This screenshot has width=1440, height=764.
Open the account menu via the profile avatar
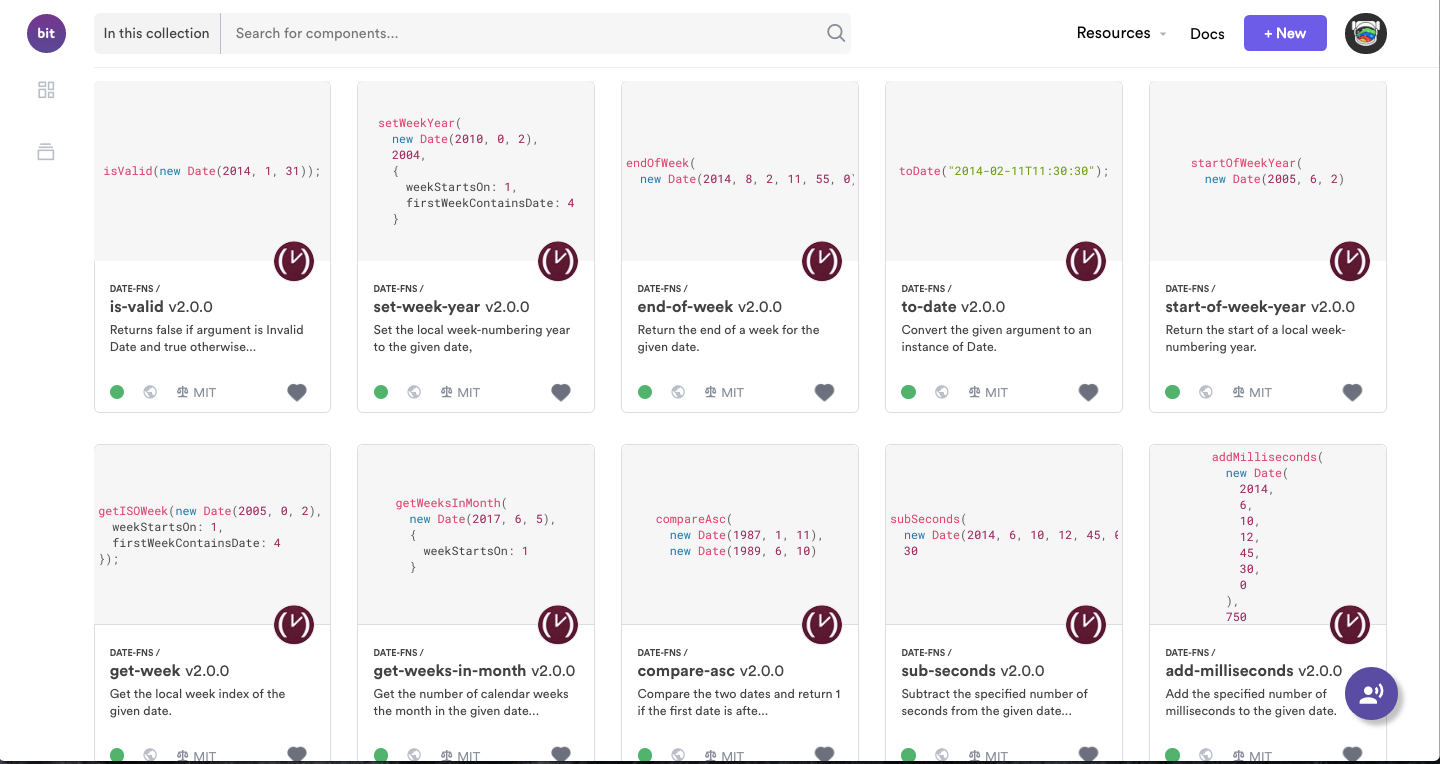click(1365, 33)
